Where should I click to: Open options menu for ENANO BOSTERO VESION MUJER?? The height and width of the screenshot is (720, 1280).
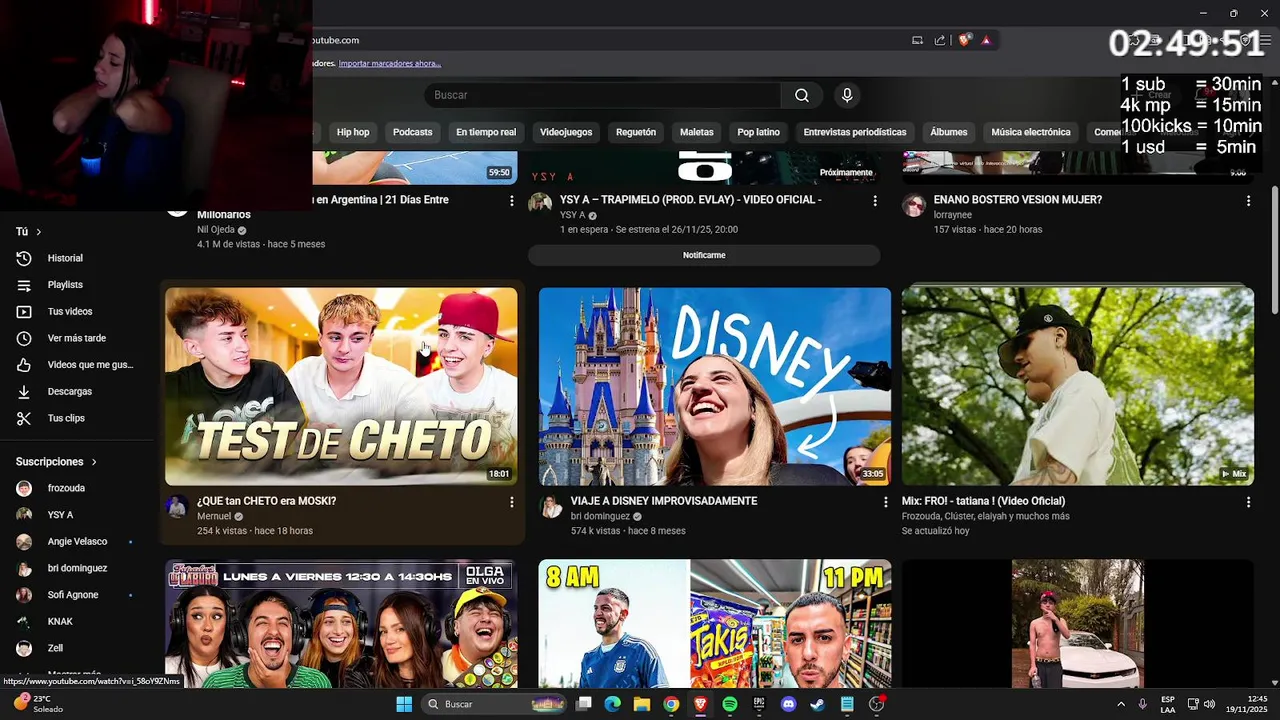[x=1248, y=201]
